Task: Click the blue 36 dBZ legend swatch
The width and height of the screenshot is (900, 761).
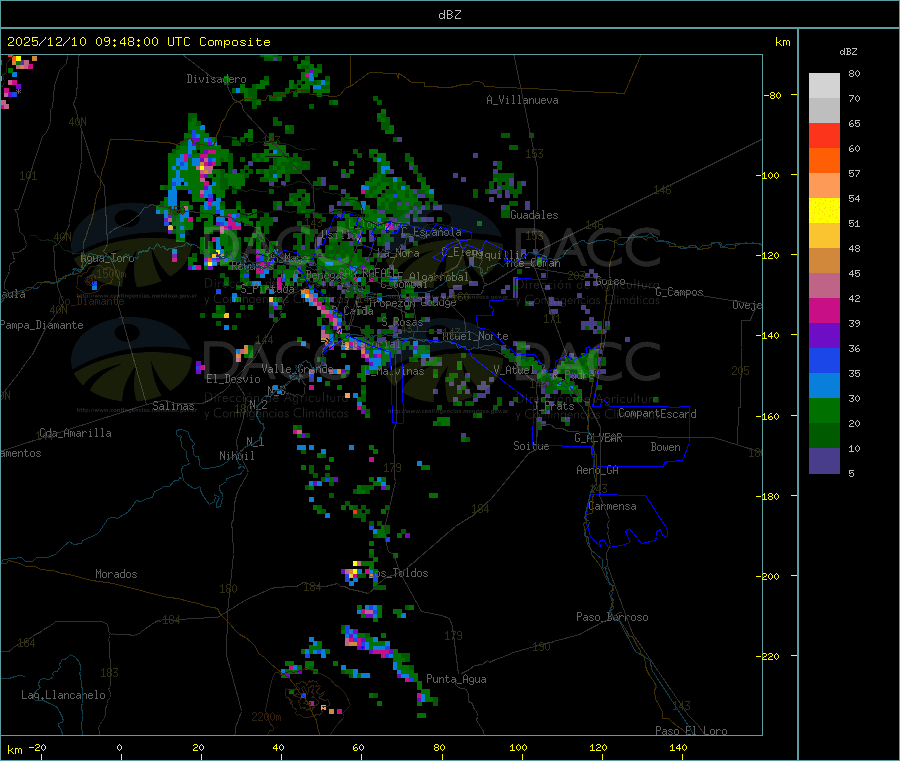Action: click(x=824, y=360)
